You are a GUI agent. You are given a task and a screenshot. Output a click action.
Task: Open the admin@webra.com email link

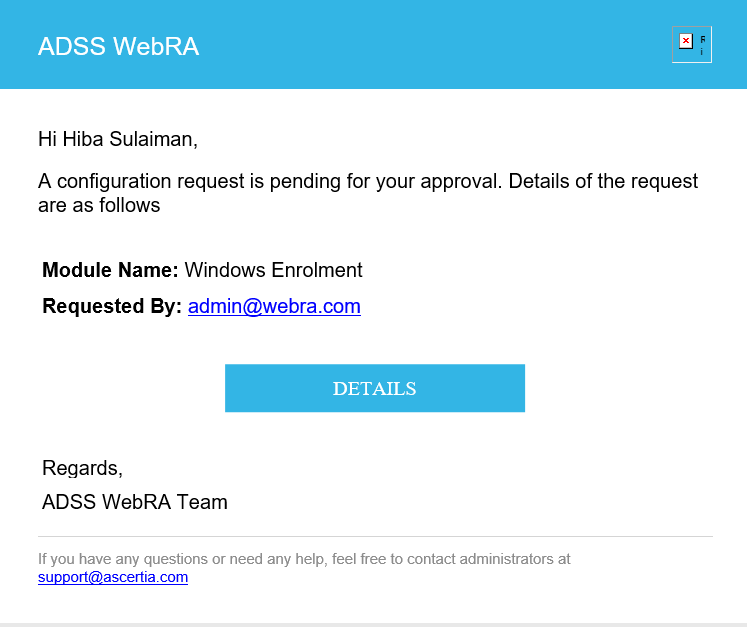(274, 306)
